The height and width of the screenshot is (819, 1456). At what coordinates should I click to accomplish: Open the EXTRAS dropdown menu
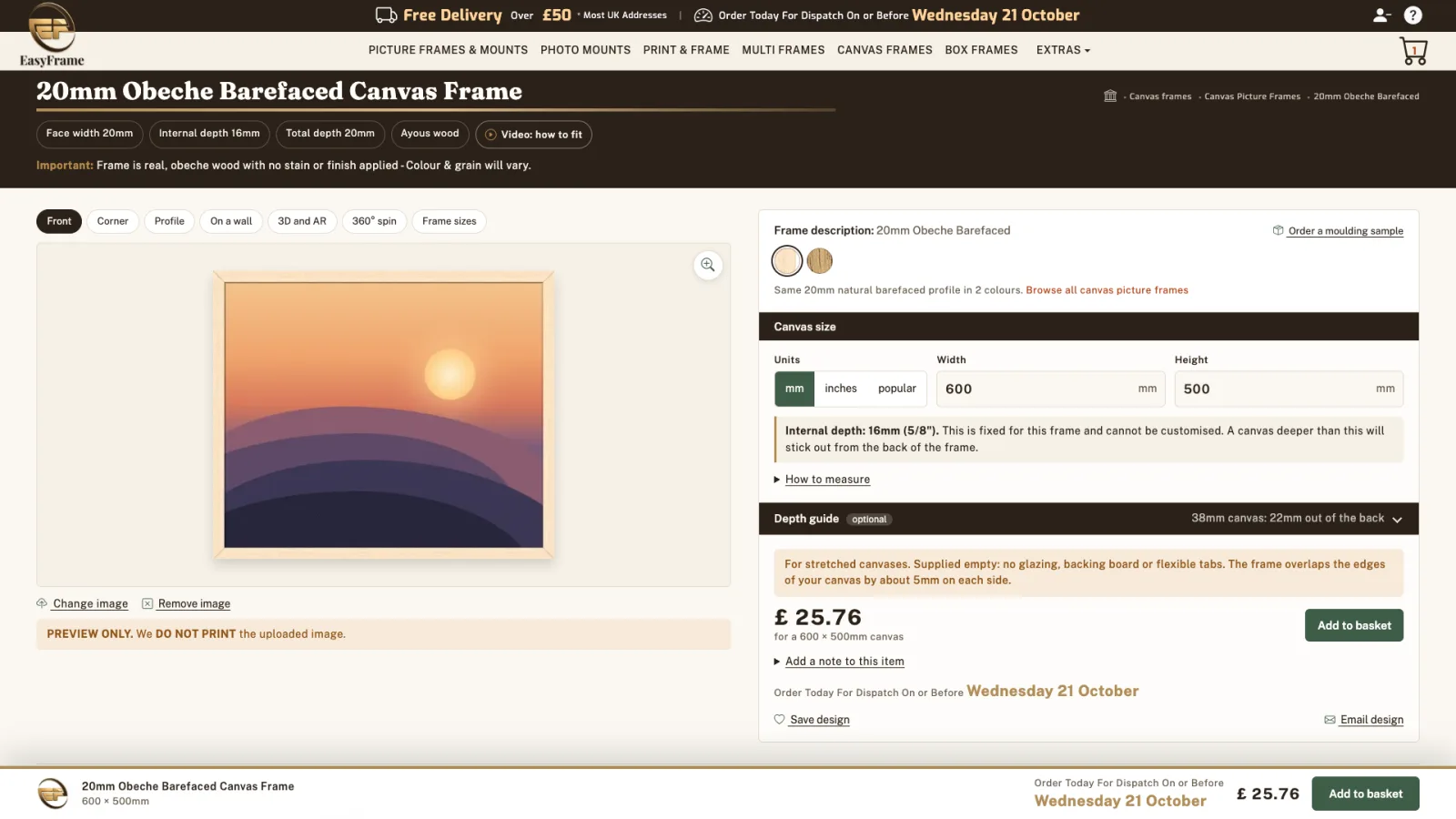pos(1063,50)
